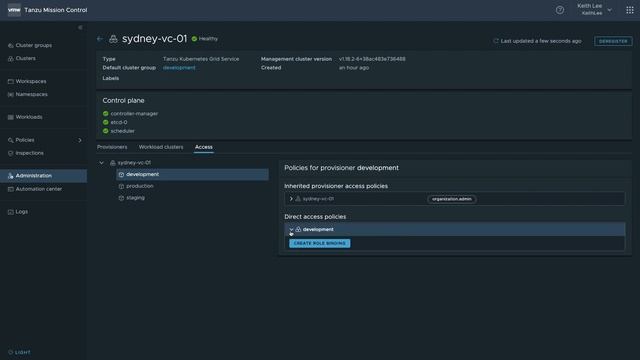This screenshot has height=360, width=640.
Task: Click the Policies sidebar icon
Action: (11, 140)
